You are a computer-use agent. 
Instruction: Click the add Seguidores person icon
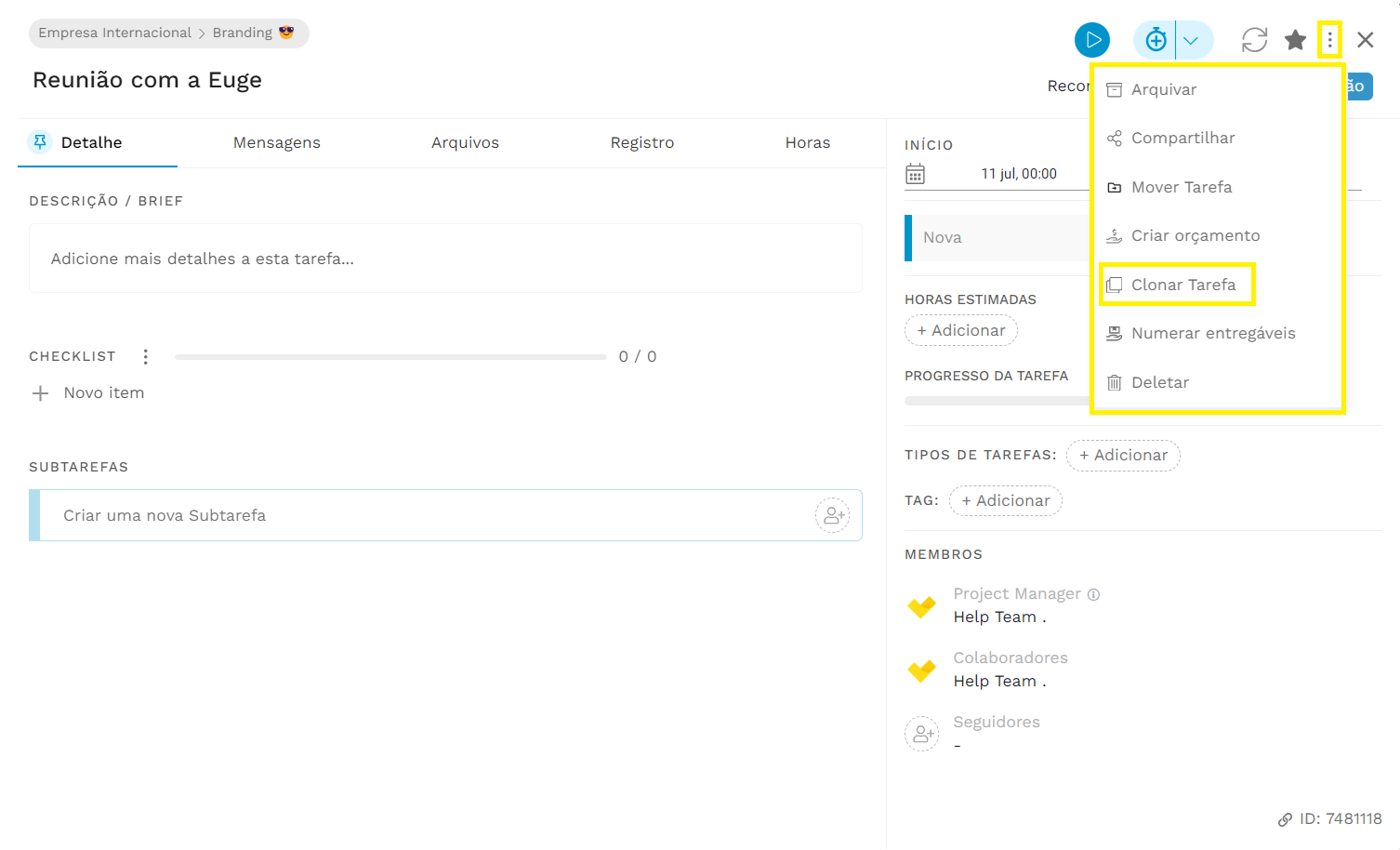point(921,734)
